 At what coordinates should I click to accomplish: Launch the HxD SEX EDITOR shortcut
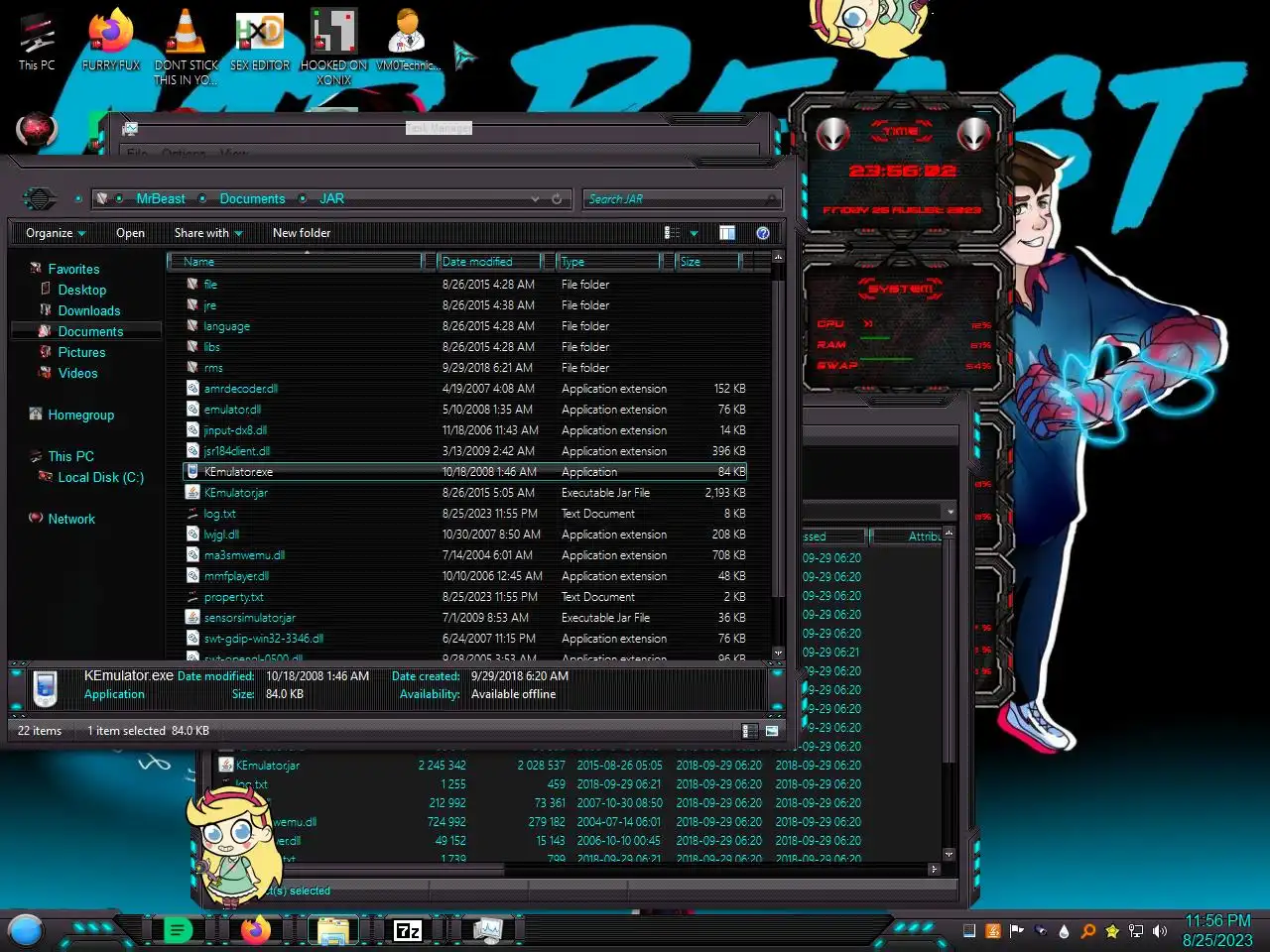tap(260, 42)
